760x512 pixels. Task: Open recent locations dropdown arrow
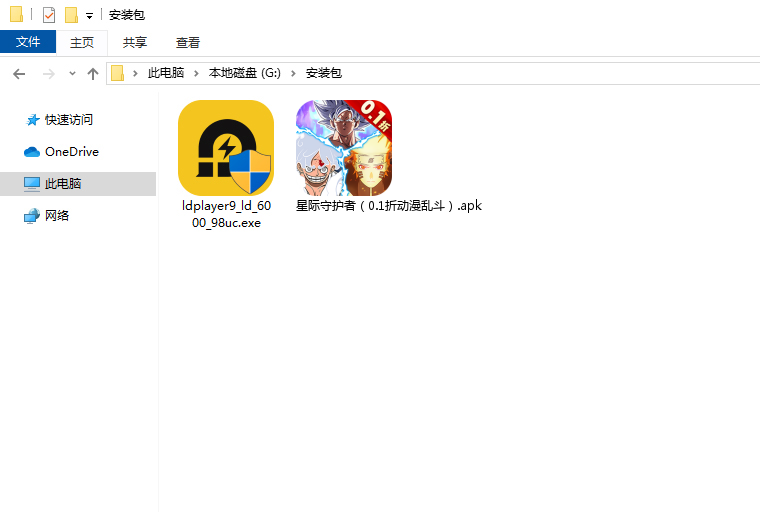pos(72,74)
